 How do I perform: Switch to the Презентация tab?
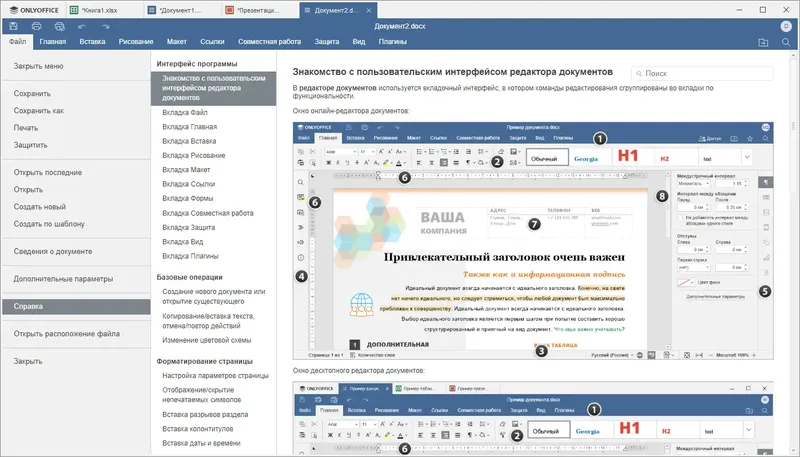260,10
